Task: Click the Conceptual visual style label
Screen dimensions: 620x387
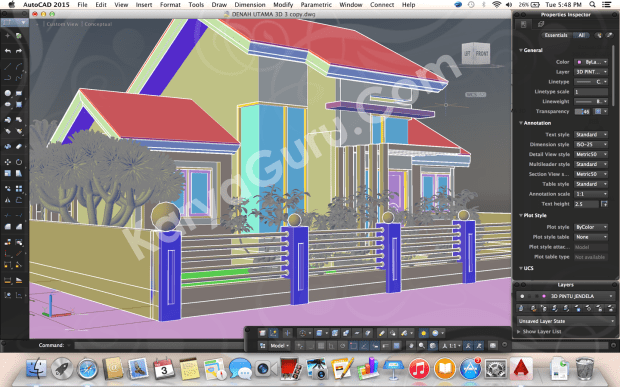Action: pyautogui.click(x=98, y=24)
